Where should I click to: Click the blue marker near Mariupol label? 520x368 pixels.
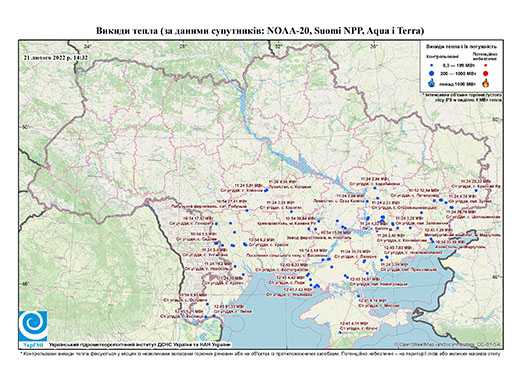click(x=432, y=240)
